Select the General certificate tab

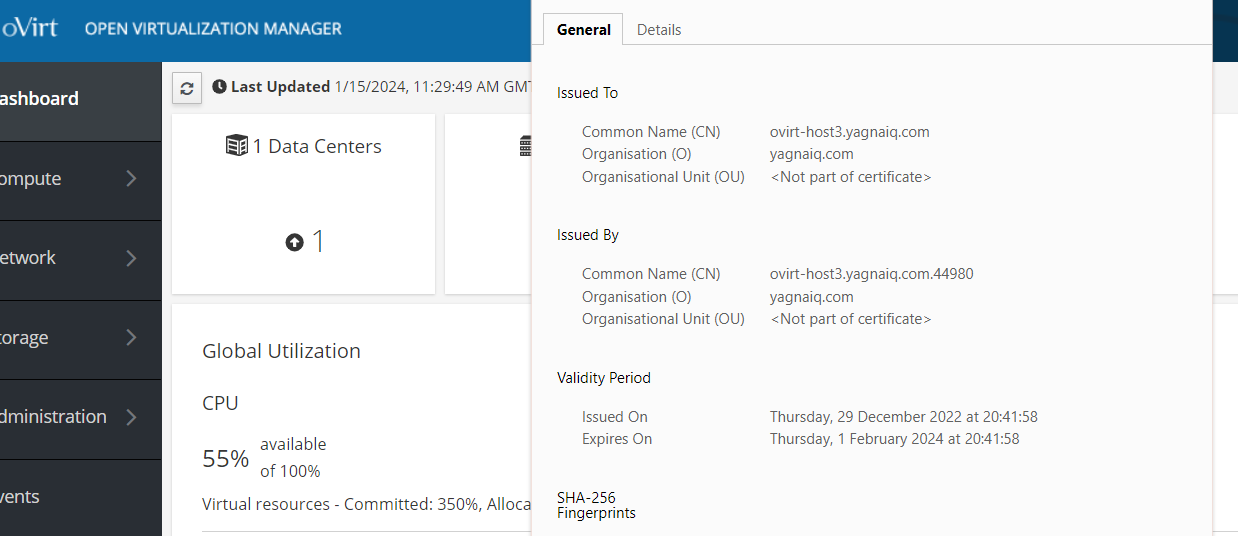pos(584,30)
